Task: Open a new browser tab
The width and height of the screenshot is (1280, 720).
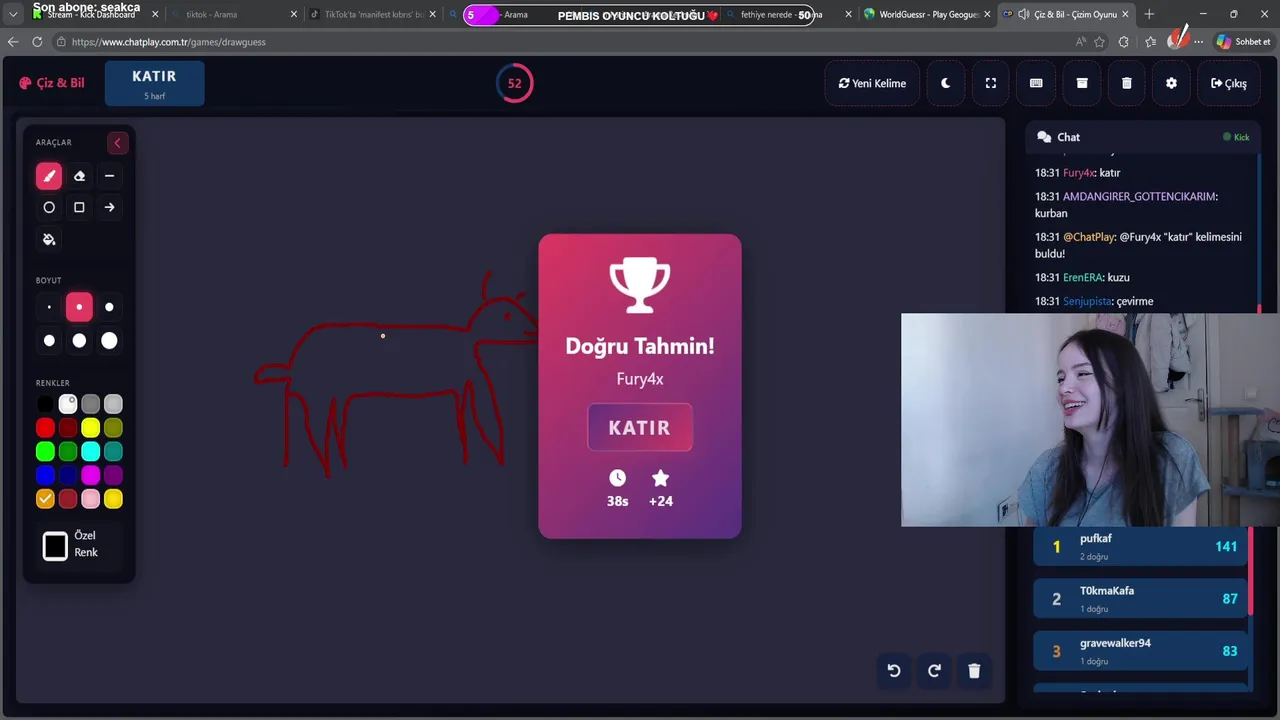Action: [x=1149, y=14]
